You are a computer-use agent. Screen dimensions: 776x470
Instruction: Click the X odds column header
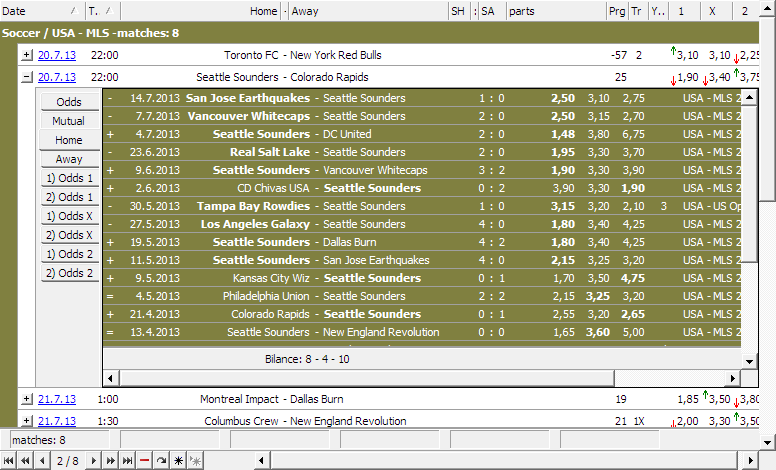716,11
